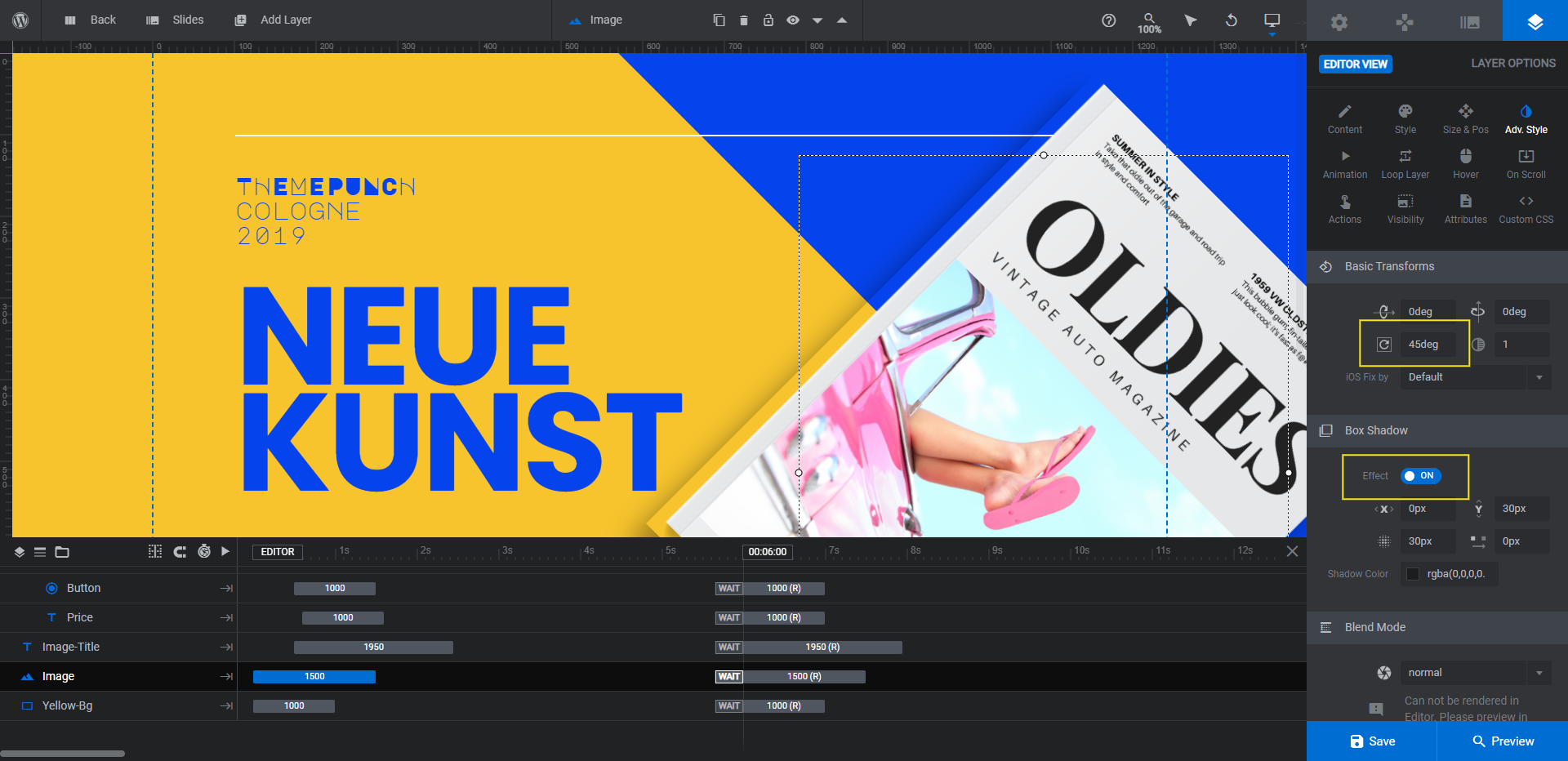
Task: Click the undo history icon
Action: pos(1232,20)
